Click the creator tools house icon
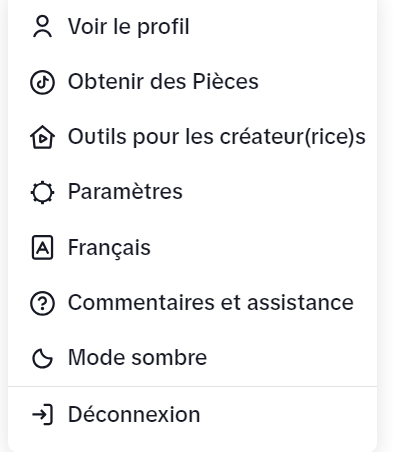Viewport: 403px width, 452px height. tap(42, 137)
